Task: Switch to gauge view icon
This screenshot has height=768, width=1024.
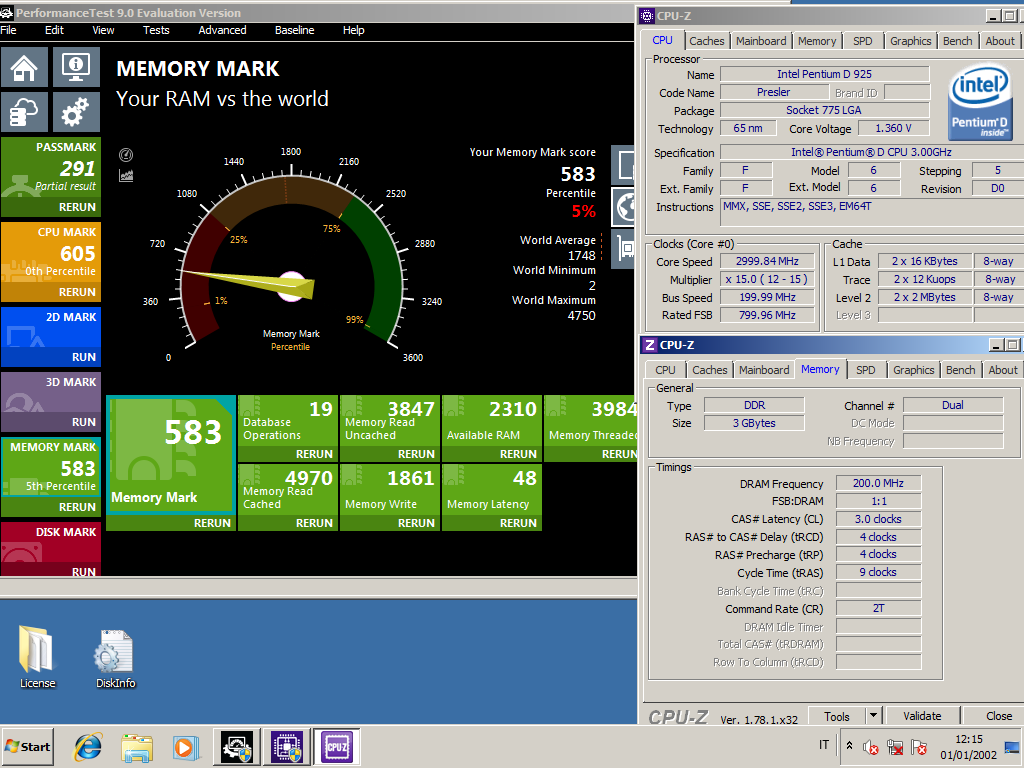Action: [x=126, y=155]
